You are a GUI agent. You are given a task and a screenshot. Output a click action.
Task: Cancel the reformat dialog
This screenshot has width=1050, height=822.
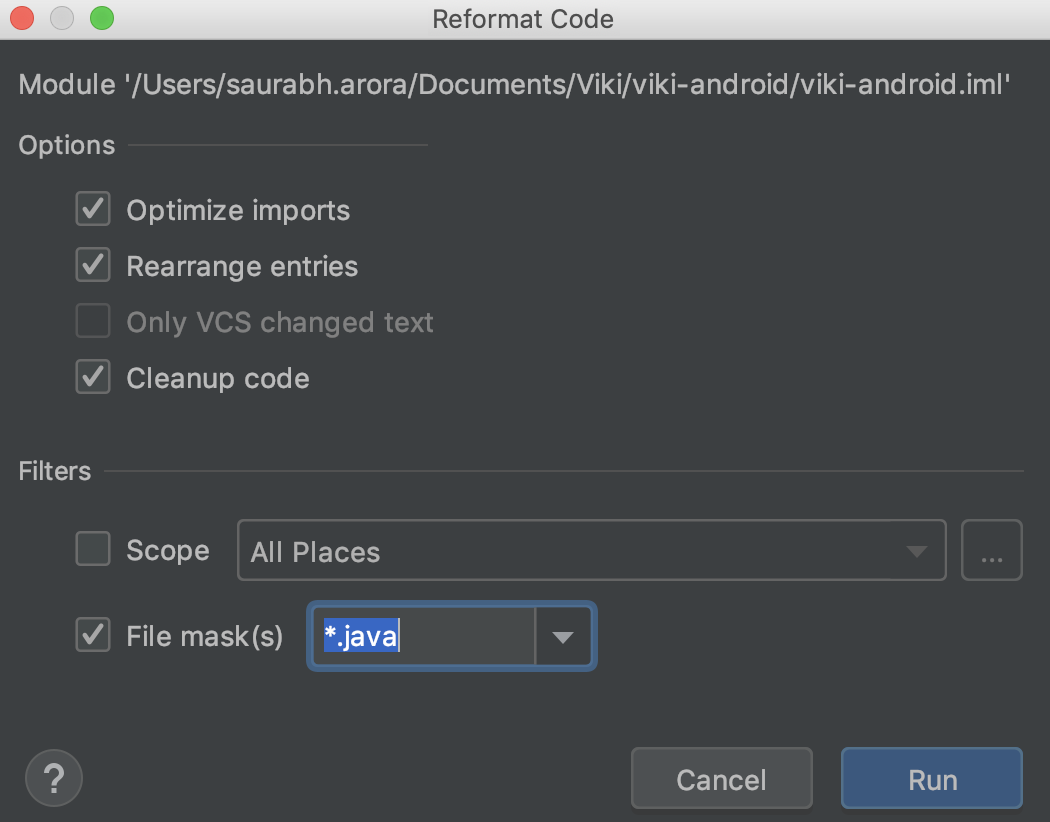721,778
